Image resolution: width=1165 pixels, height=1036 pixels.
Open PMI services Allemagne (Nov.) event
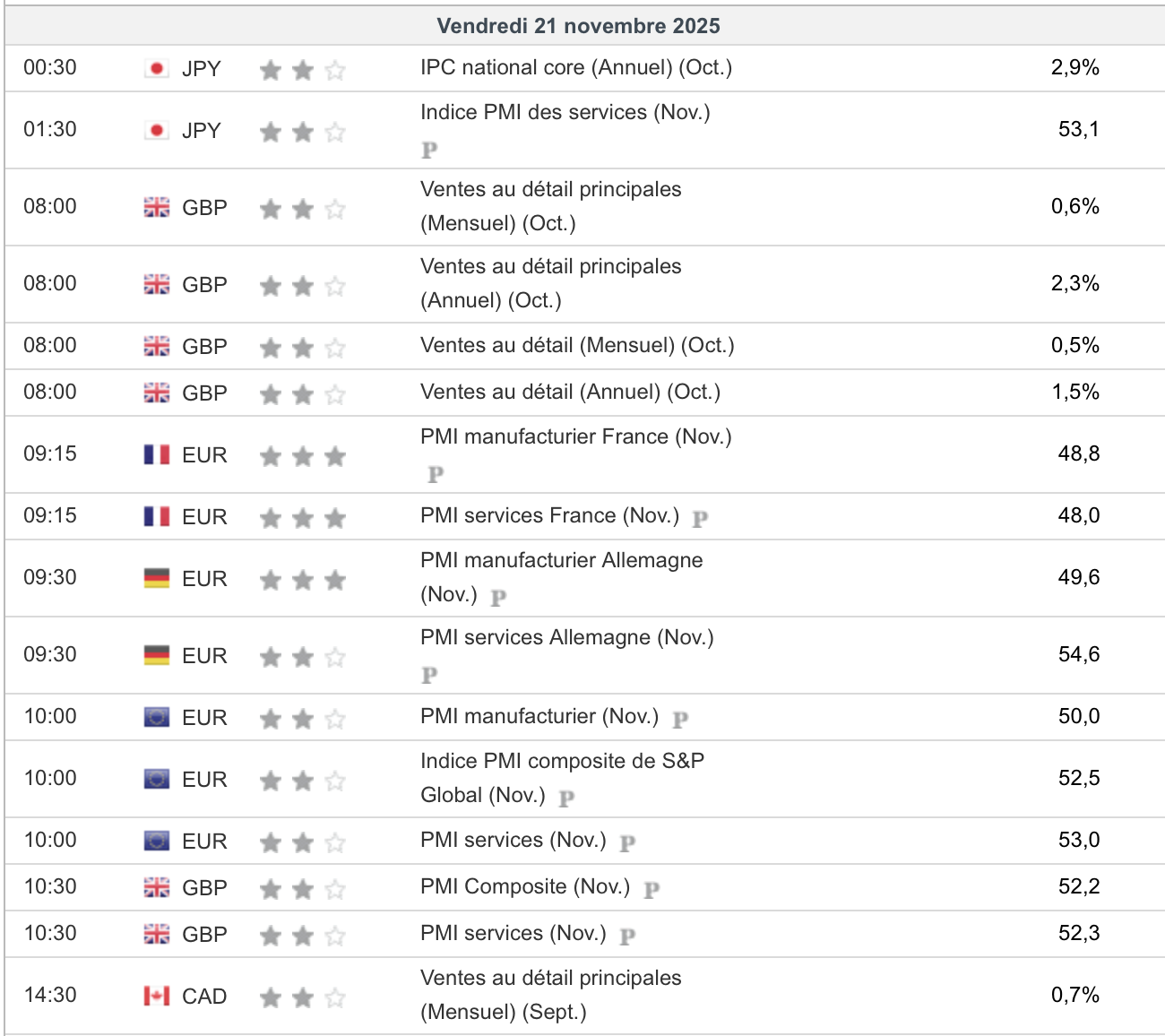click(x=567, y=638)
